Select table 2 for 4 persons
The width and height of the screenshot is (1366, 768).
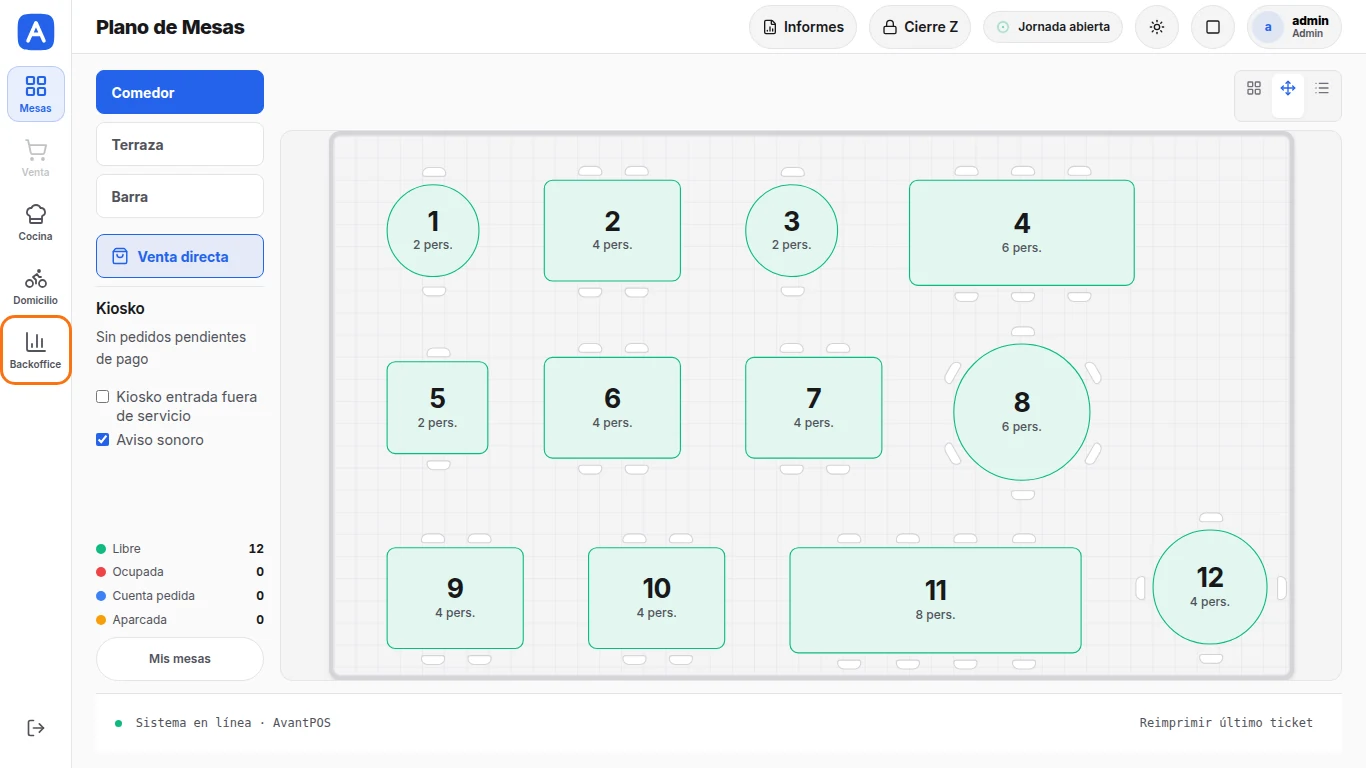coord(612,231)
